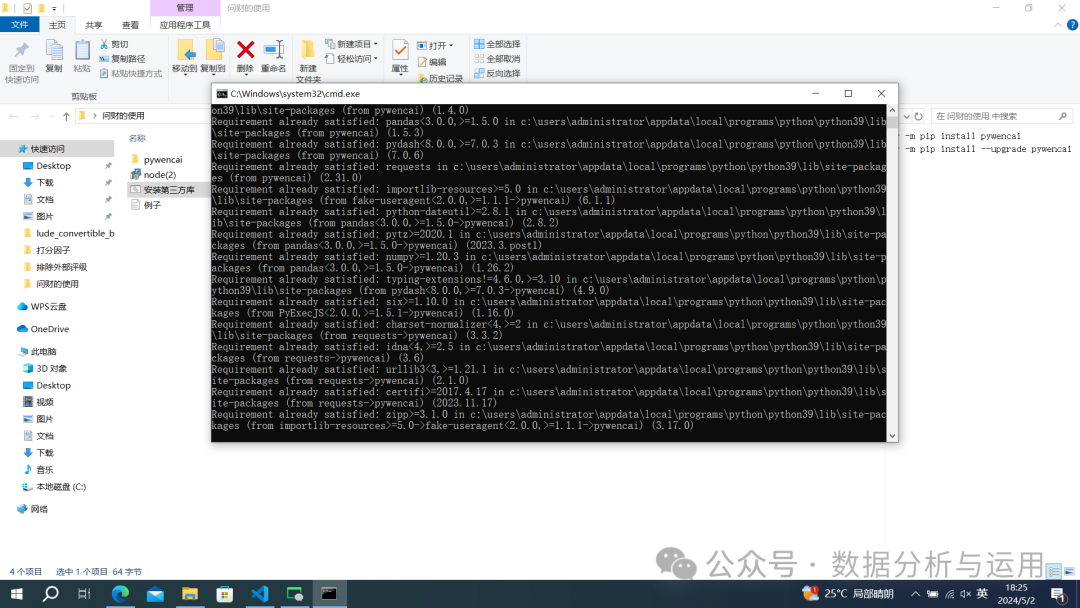1080x608 pixels.
Task: Open quick access toolbar customize arrow
Action: point(54,8)
